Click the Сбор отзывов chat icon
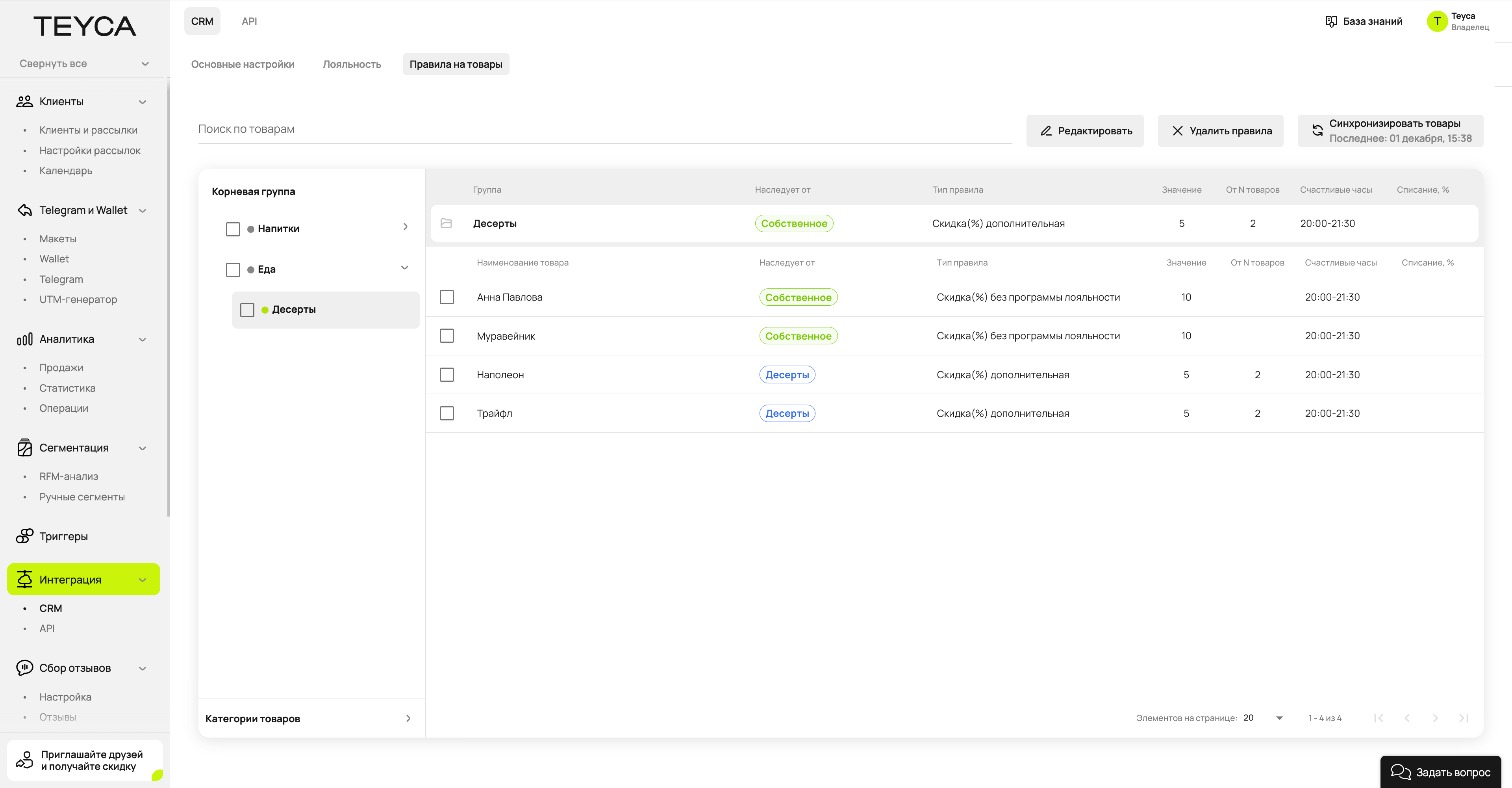Viewport: 1512px width, 788px height. [24, 668]
